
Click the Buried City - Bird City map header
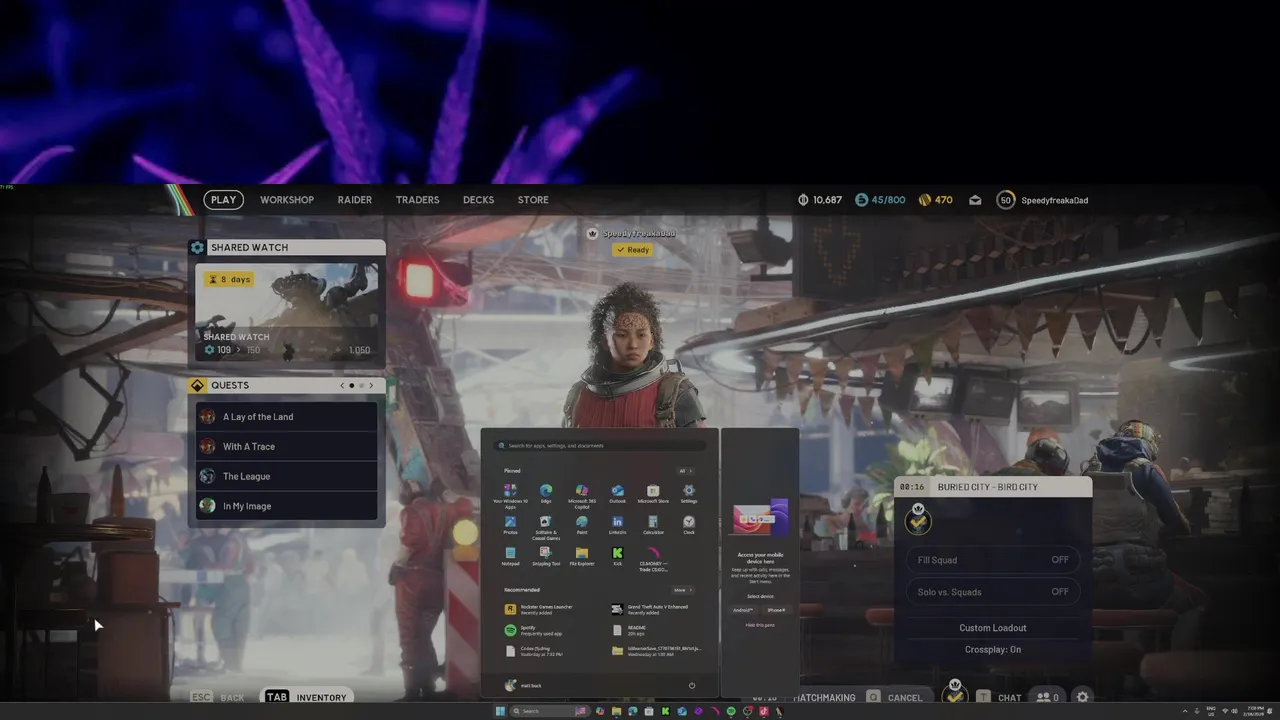pyautogui.click(x=993, y=487)
